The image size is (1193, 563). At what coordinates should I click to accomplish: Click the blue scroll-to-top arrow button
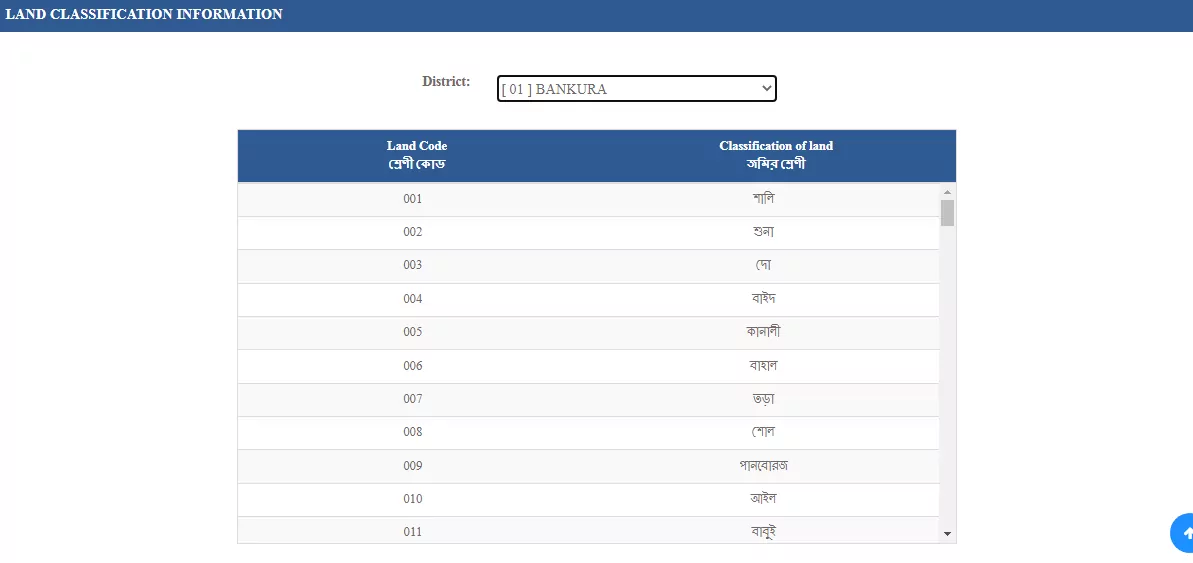pyautogui.click(x=1183, y=533)
